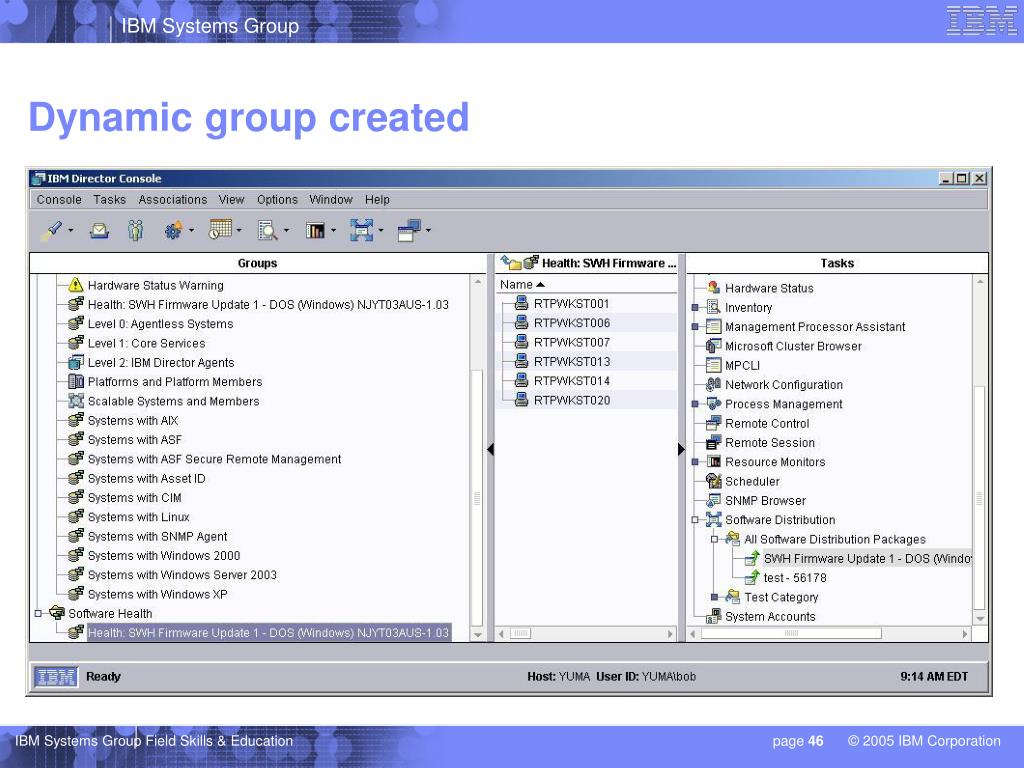Select Level 0: Agentless Systems group
Screen dimensions: 1024x768
(160, 324)
